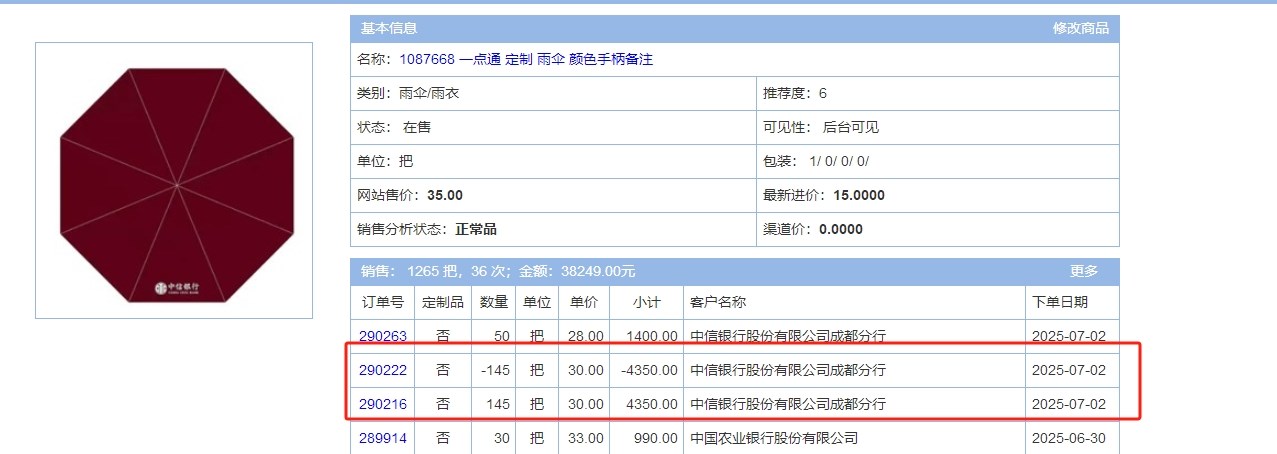Image resolution: width=1277 pixels, height=454 pixels.
Task: Click the 小计 column header
Action: (x=646, y=302)
